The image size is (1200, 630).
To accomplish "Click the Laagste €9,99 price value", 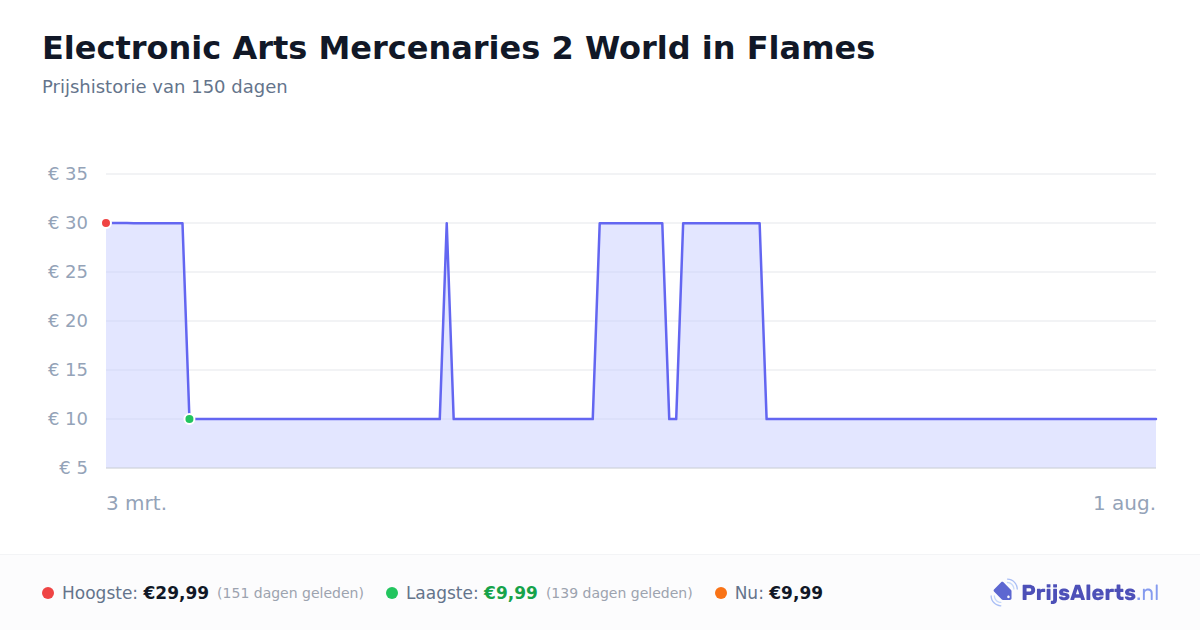I will (x=511, y=593).
